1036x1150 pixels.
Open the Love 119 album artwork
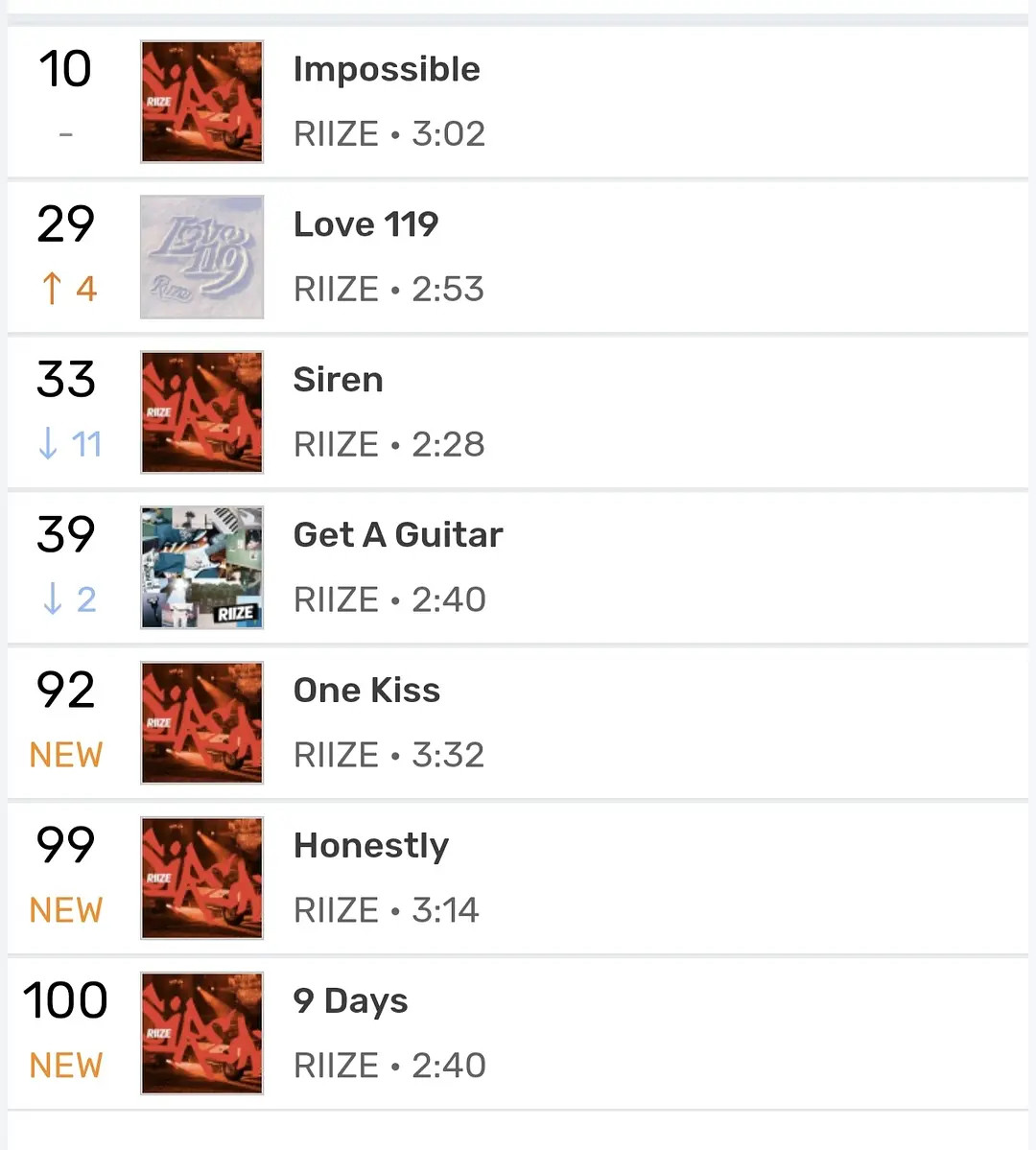(201, 257)
